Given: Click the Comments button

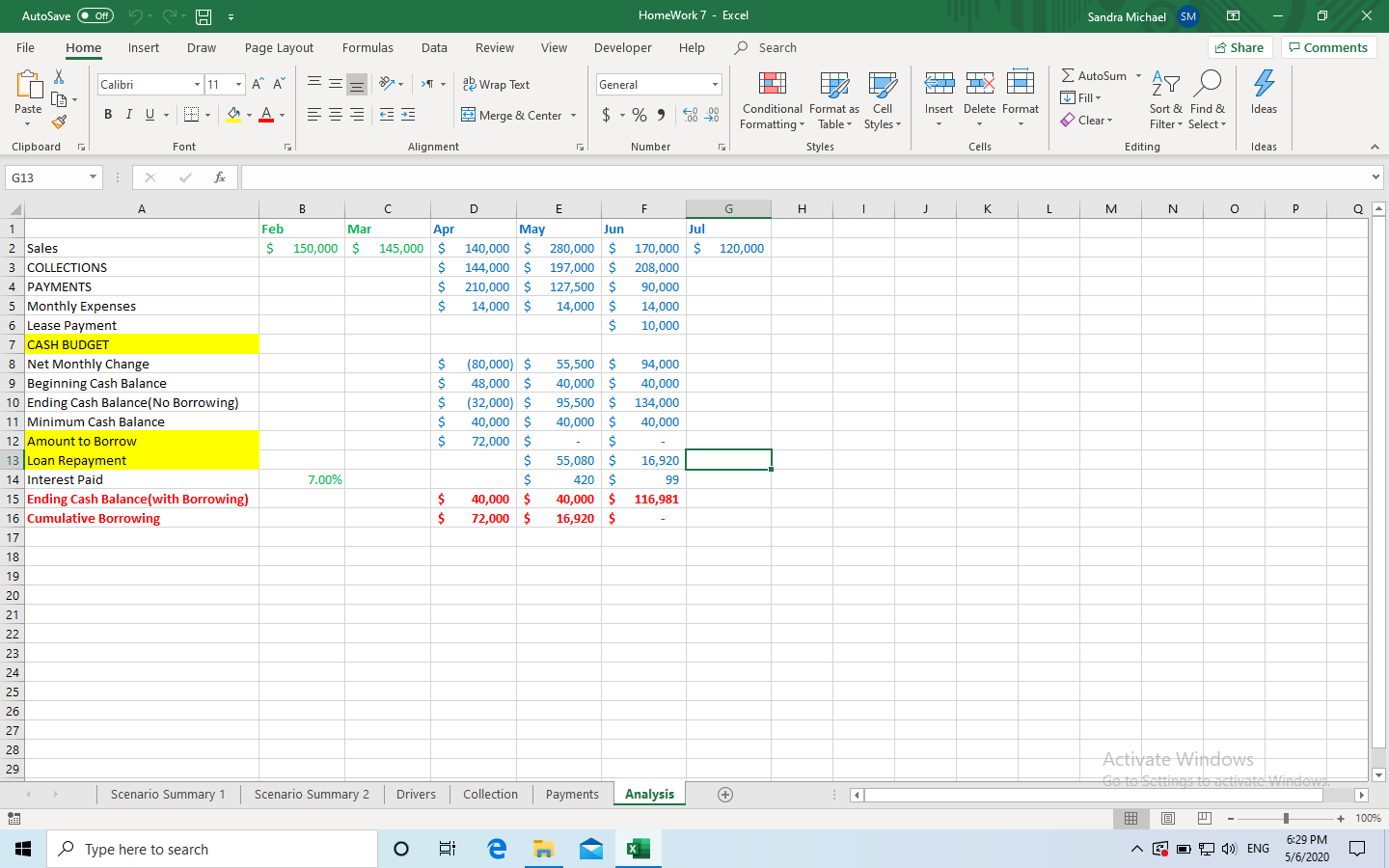Looking at the screenshot, I should [1328, 47].
